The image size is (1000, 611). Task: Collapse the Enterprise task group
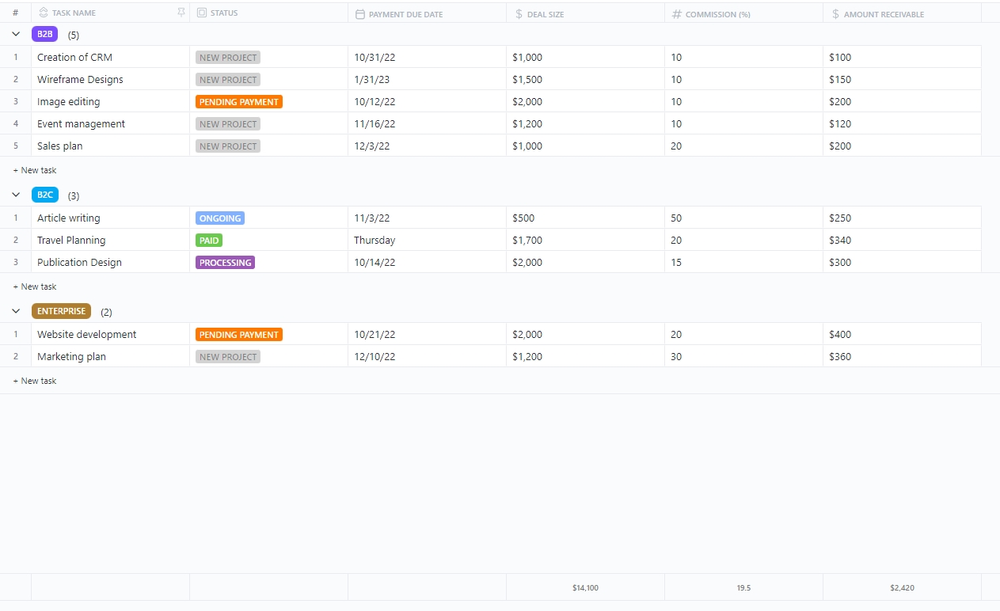(15, 311)
